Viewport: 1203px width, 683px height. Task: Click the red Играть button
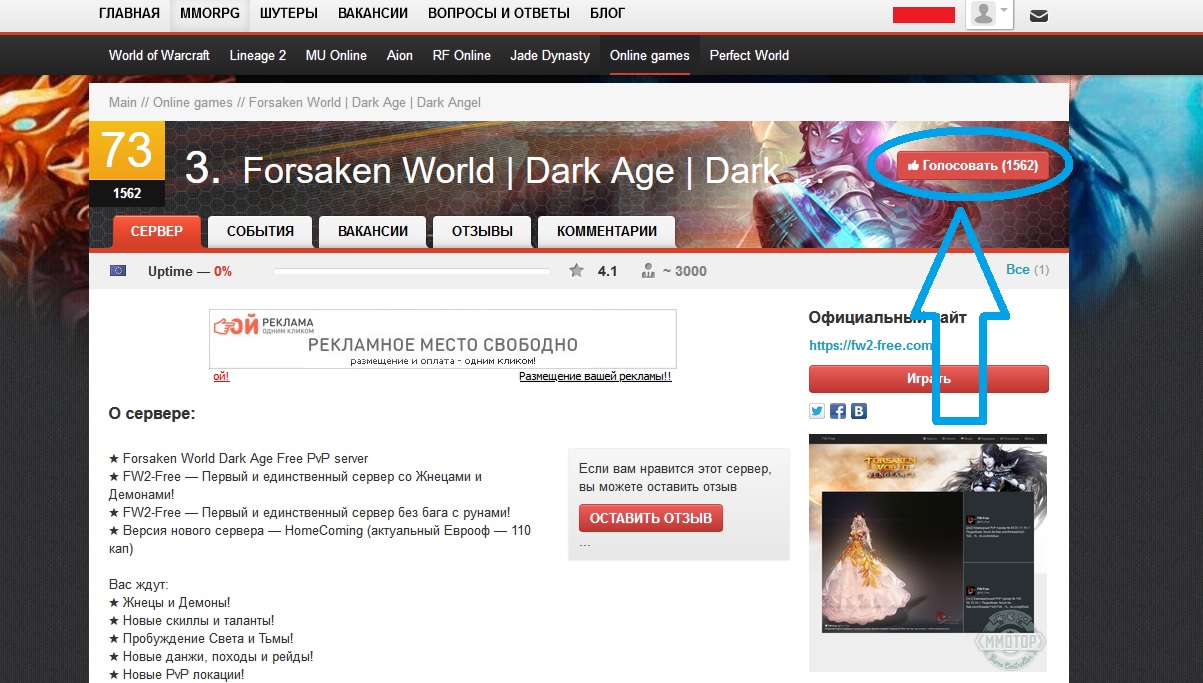coord(929,379)
